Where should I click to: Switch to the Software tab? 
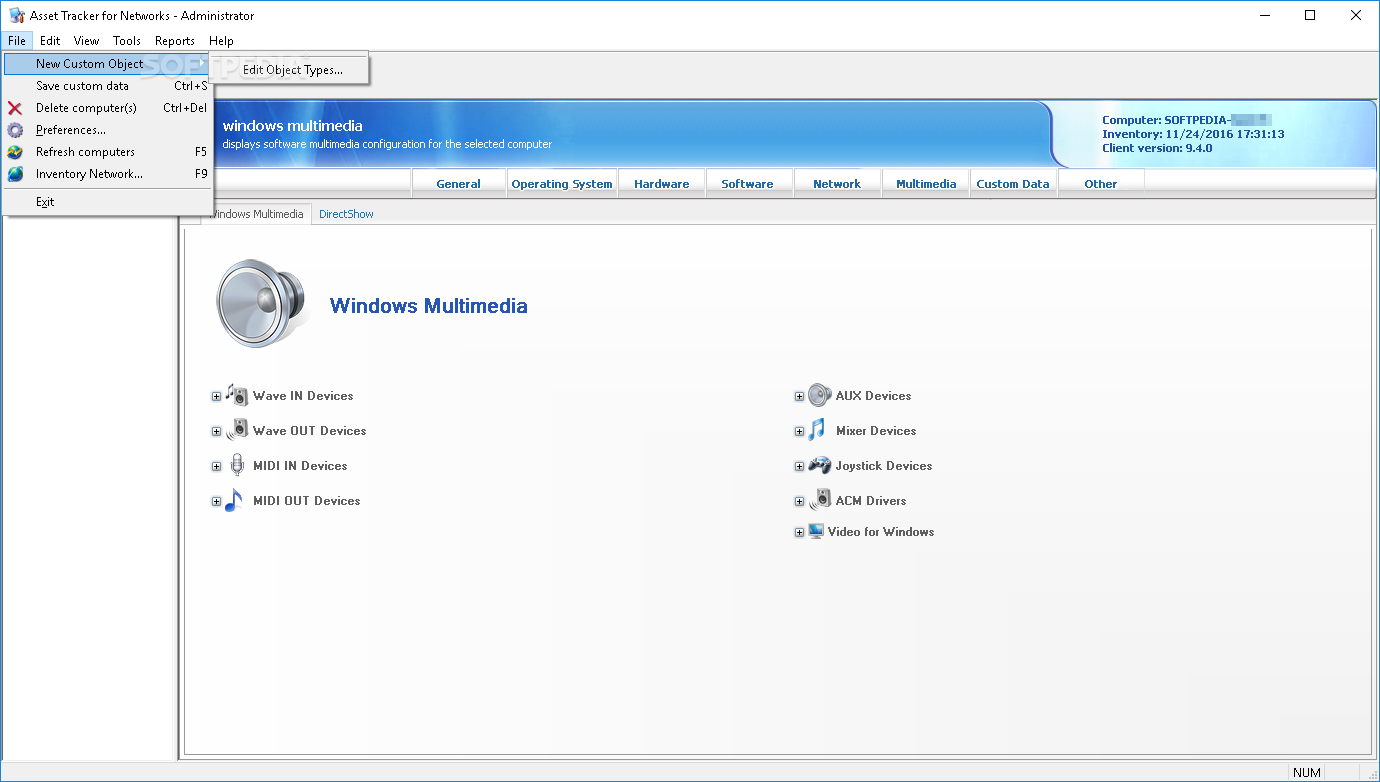[748, 184]
